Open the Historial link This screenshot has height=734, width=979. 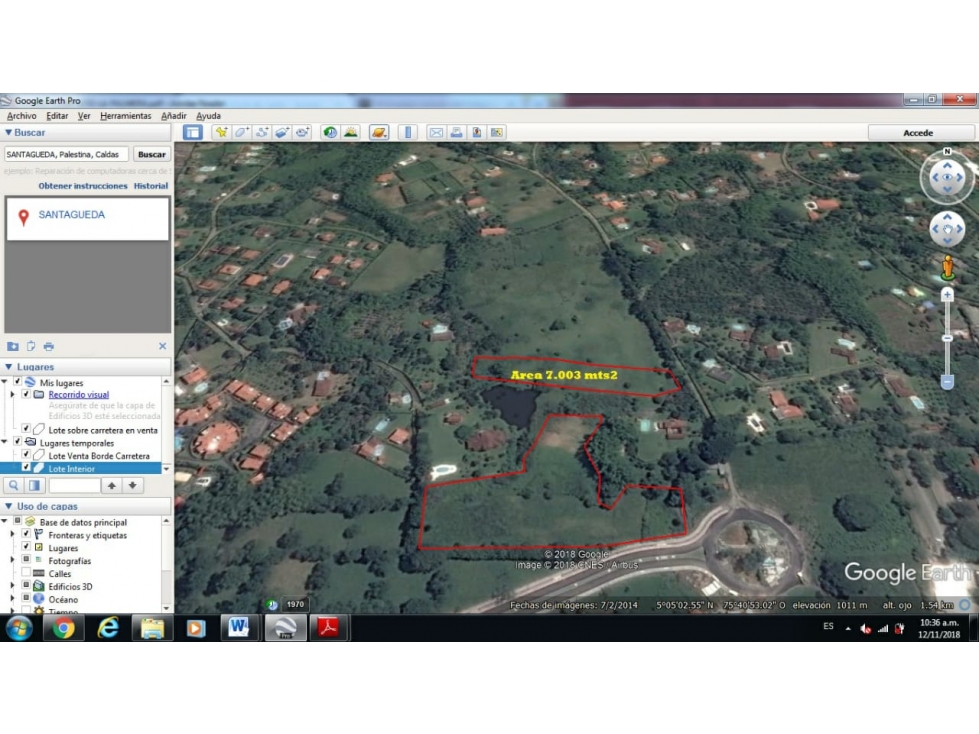tap(150, 186)
